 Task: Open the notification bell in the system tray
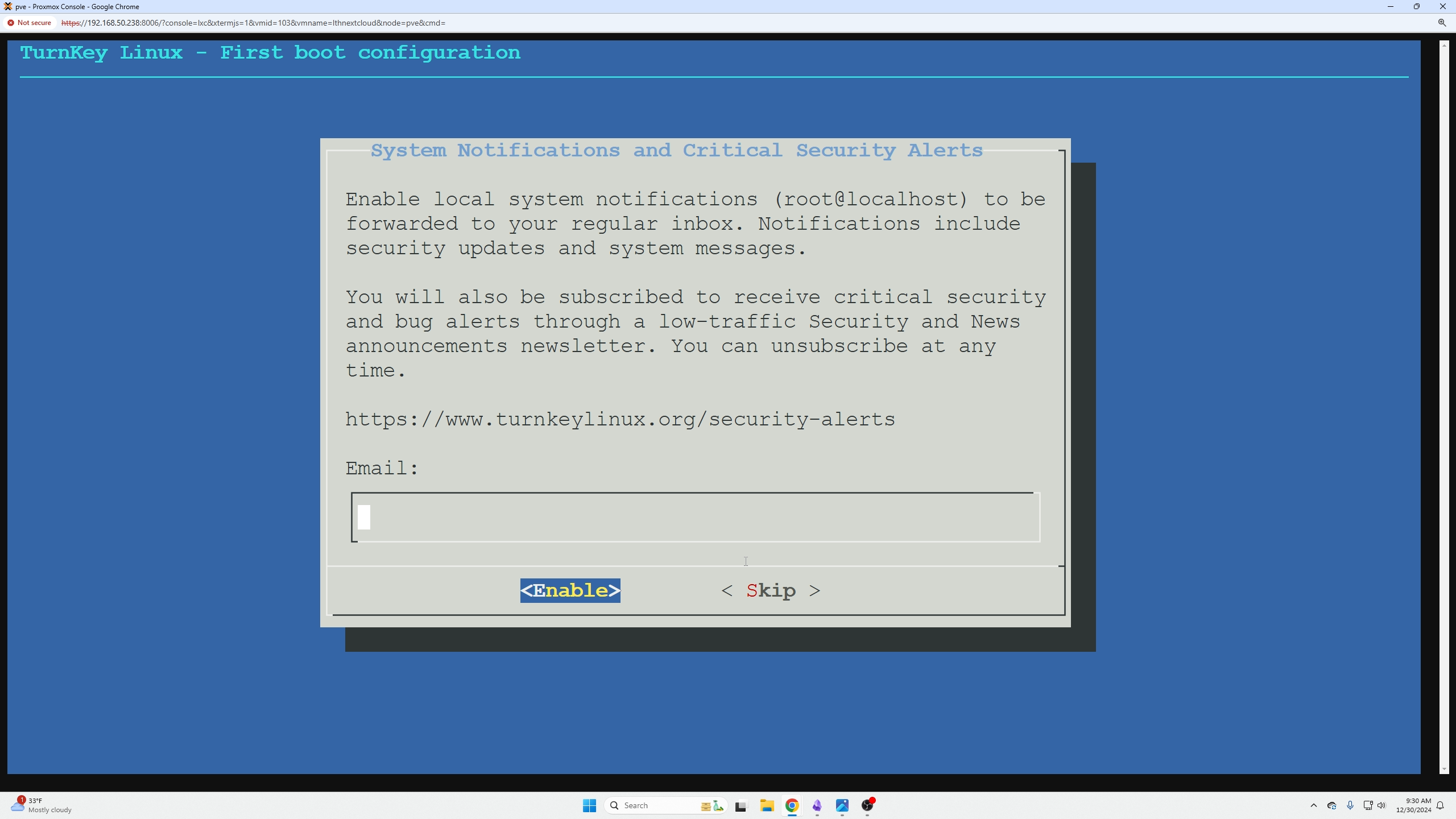1441,806
